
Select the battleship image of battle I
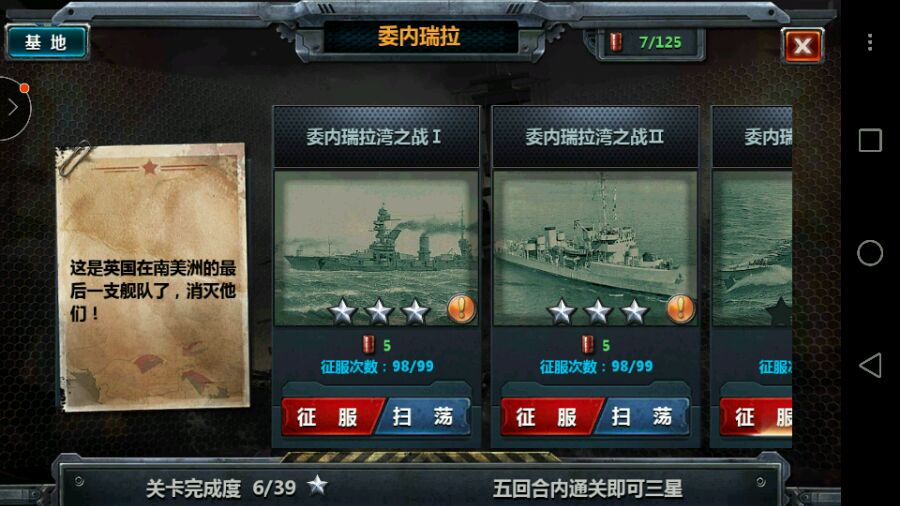click(x=377, y=248)
